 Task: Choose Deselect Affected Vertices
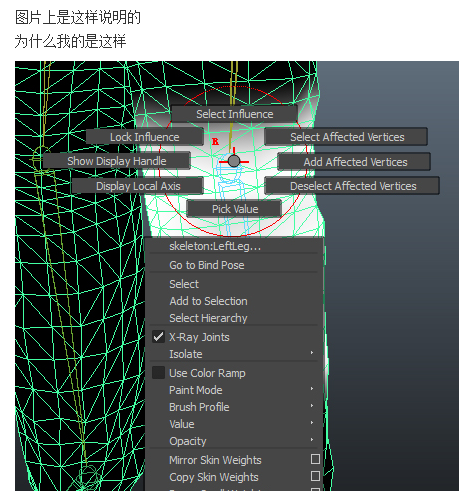coord(352,186)
